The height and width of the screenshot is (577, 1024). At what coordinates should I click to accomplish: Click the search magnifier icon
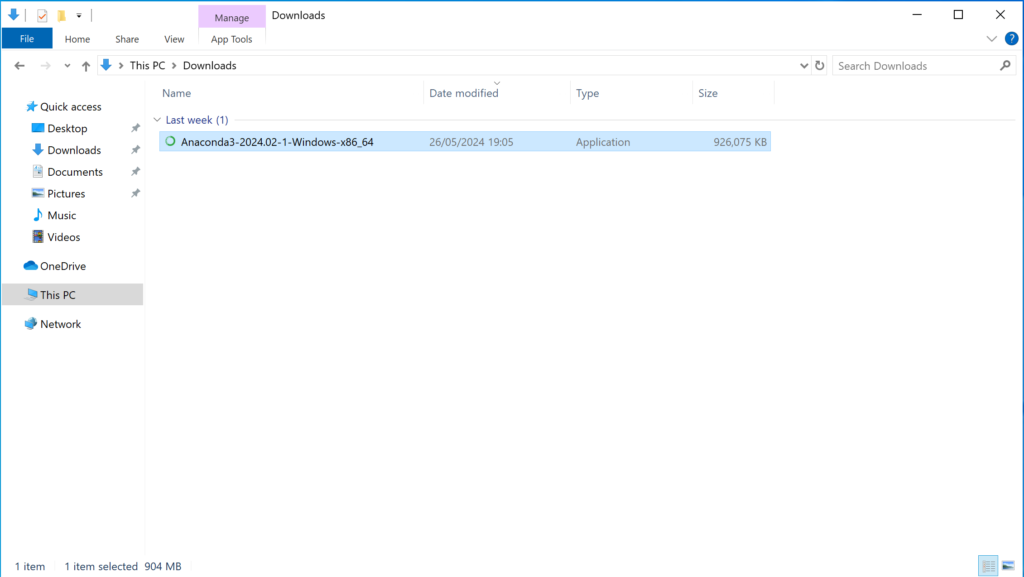1005,66
